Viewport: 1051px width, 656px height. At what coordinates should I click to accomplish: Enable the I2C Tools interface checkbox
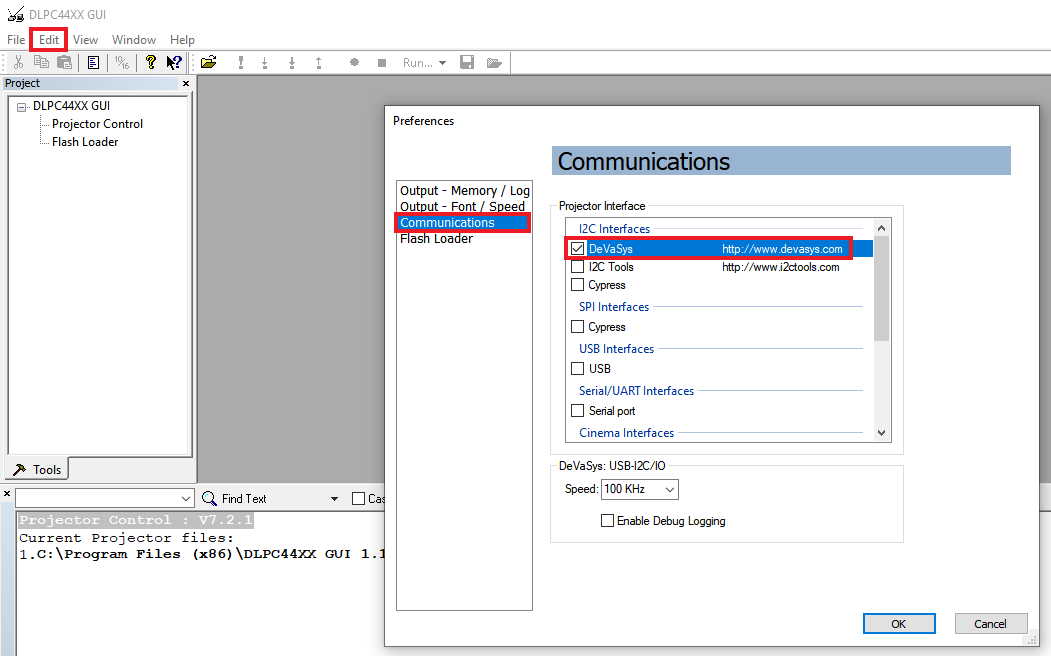tap(578, 267)
